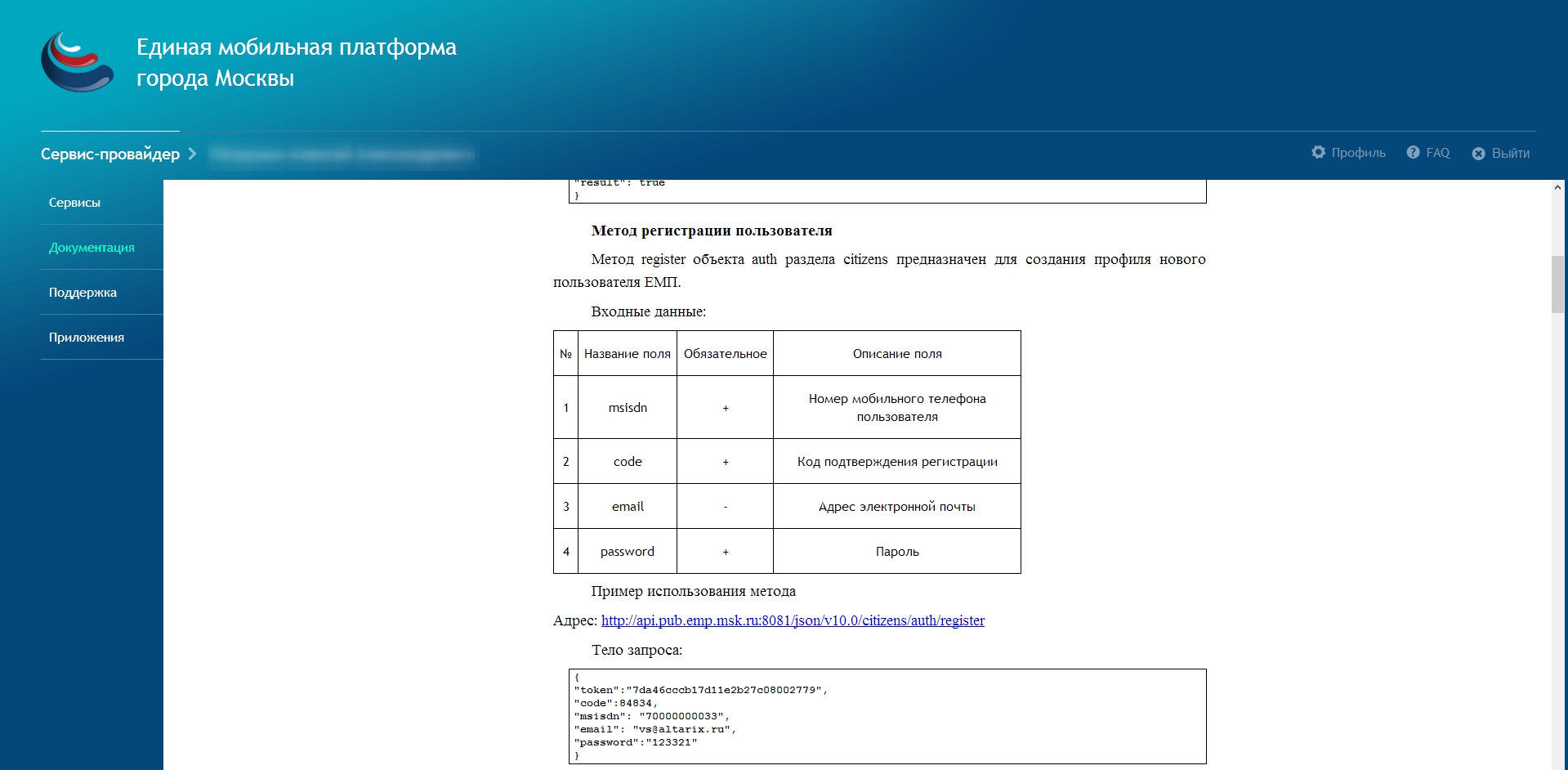Screen dimensions: 1568x770
Task: Click the page scrollbar thumb
Action: [1557, 284]
